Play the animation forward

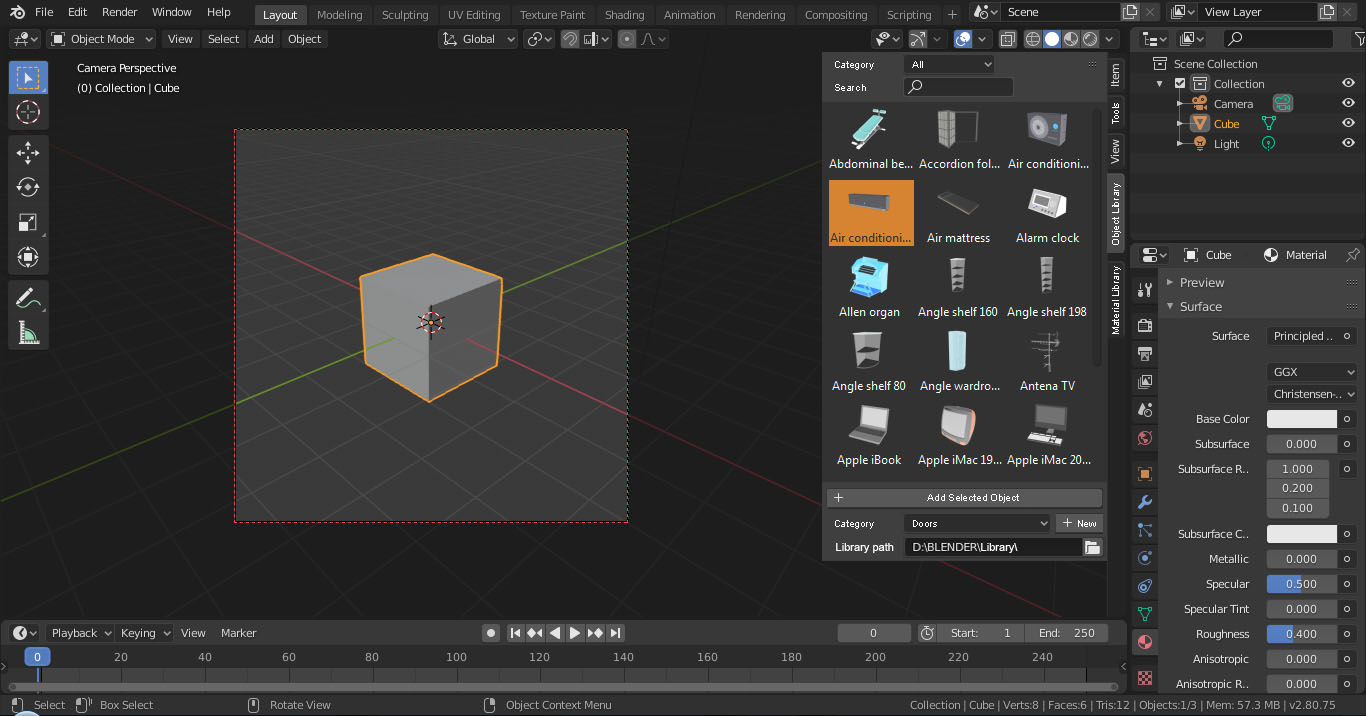click(x=575, y=632)
